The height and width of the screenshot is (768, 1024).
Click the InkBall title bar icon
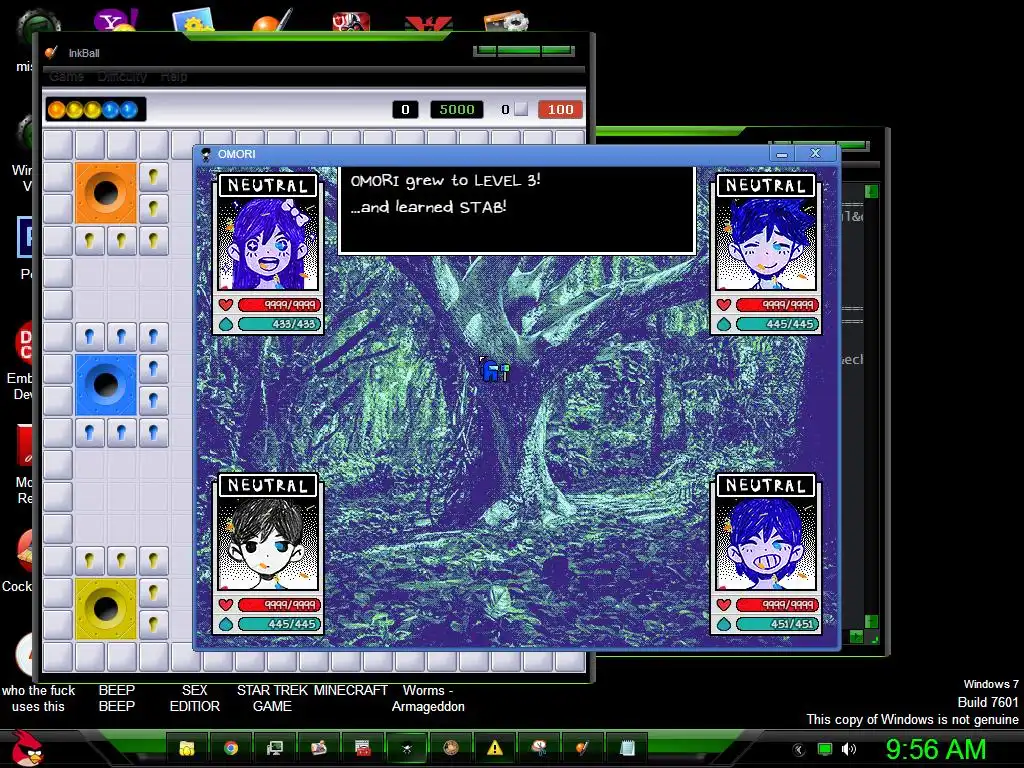point(52,53)
